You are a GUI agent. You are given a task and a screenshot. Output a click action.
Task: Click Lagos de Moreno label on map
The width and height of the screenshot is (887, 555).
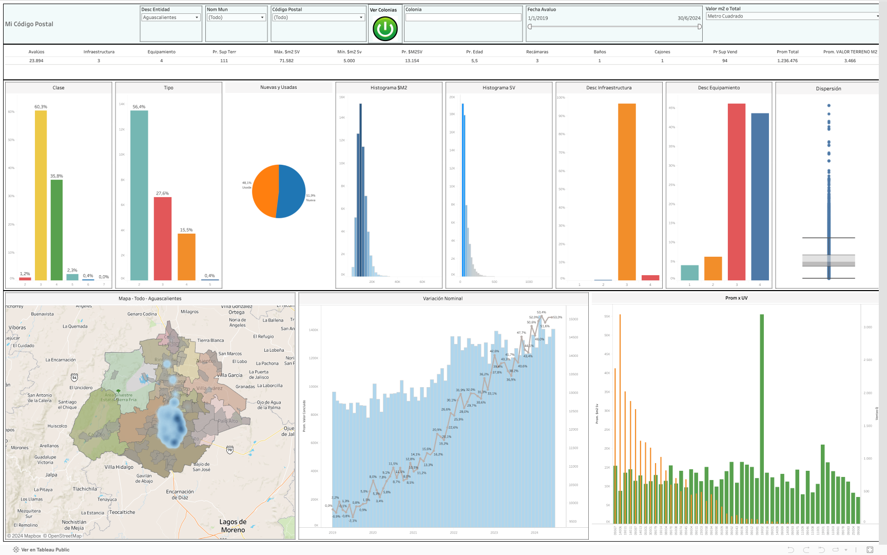233,526
